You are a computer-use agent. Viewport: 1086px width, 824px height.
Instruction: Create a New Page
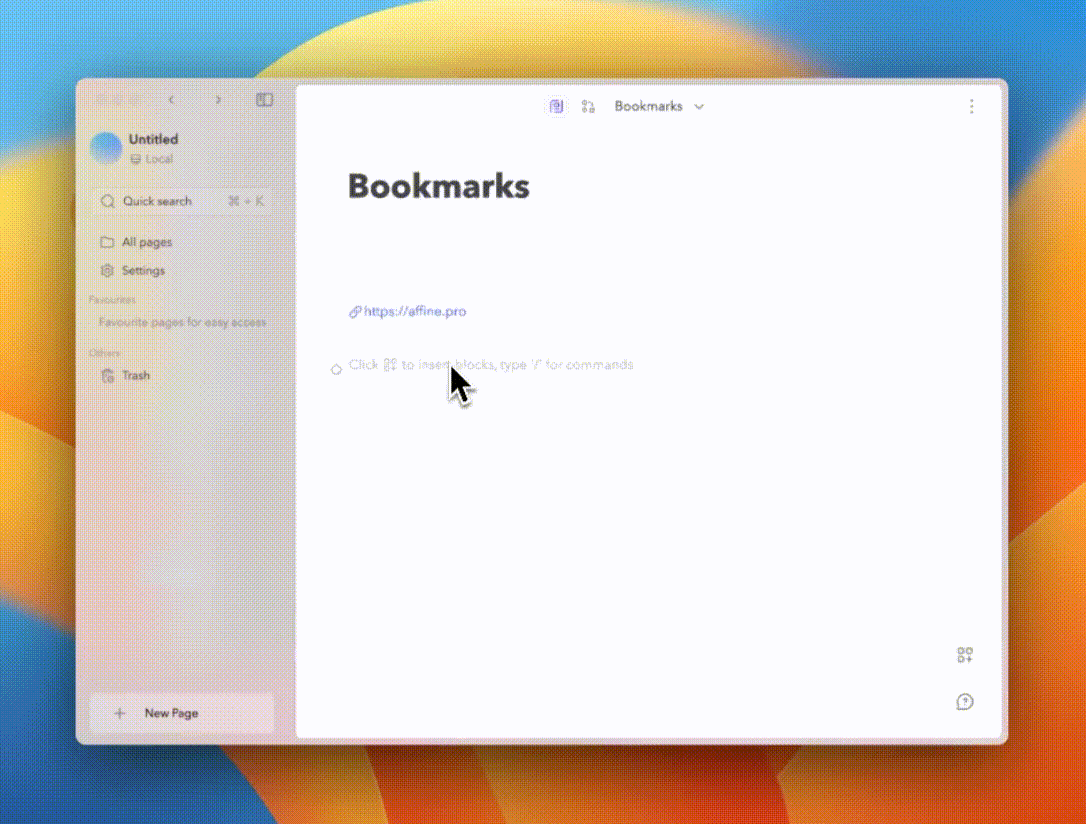pyautogui.click(x=181, y=713)
